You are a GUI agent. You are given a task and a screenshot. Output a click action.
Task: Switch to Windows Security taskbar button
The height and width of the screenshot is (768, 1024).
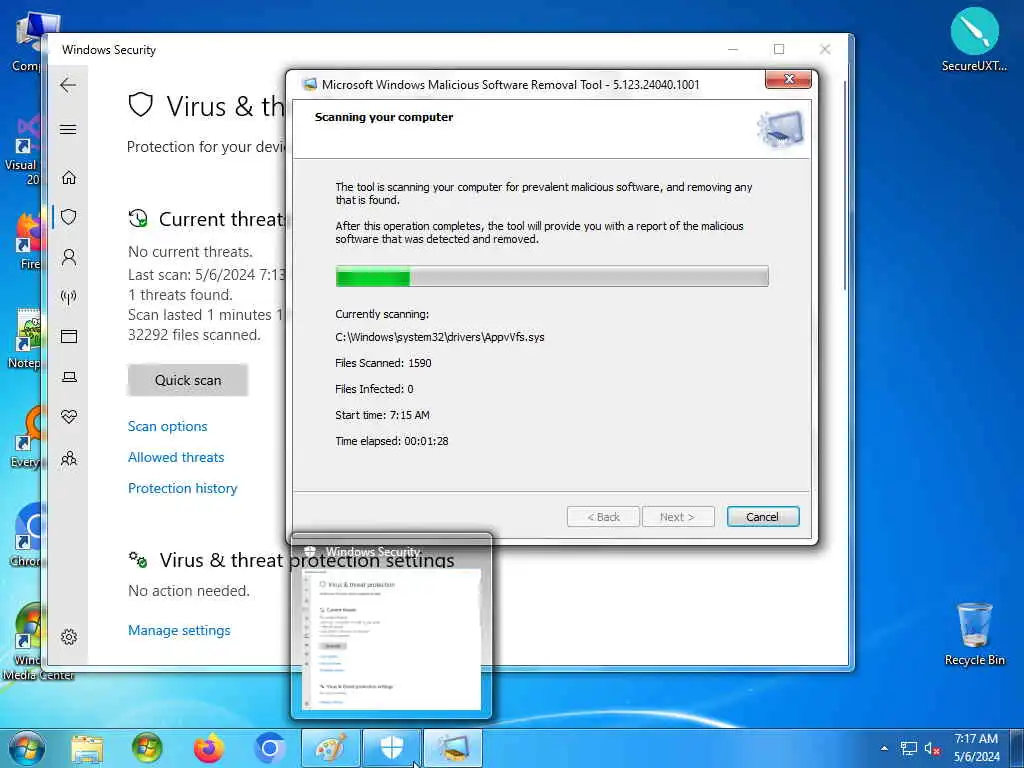point(392,748)
